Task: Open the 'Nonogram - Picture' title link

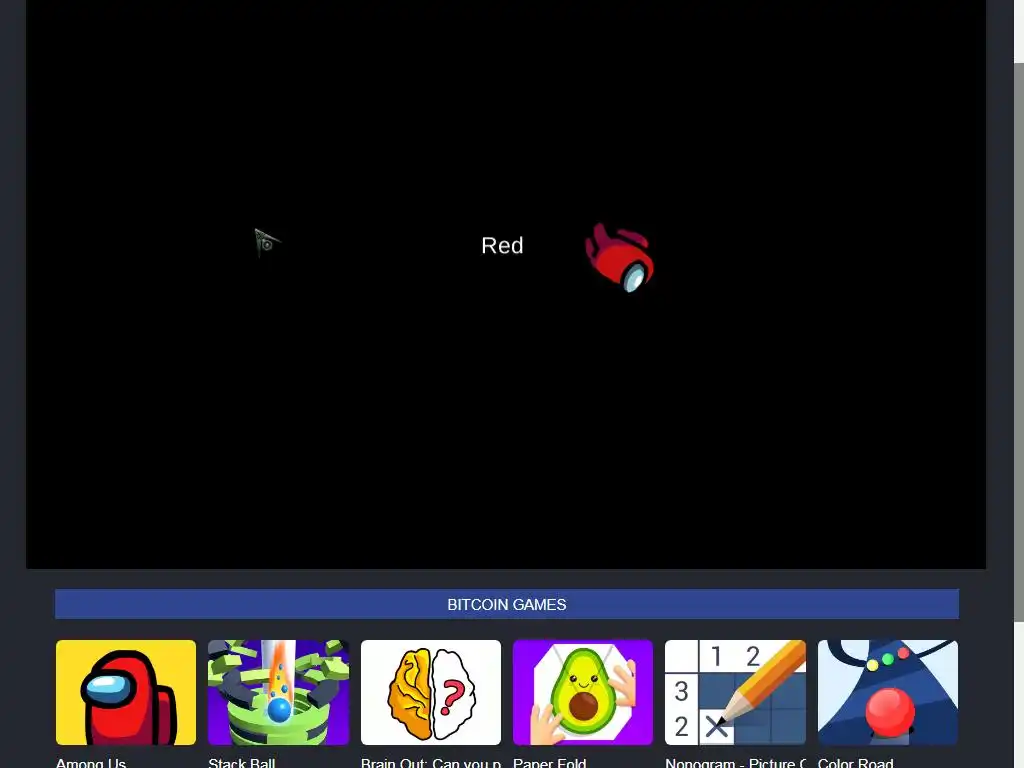Action: tap(735, 762)
